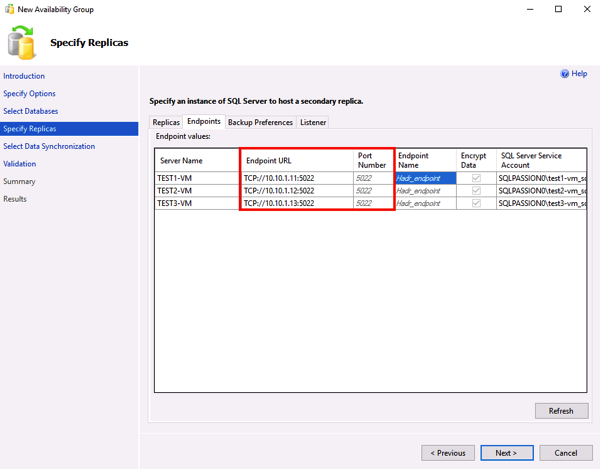600x469 pixels.
Task: Click port number 5022 for TEST1-VM
Action: pyautogui.click(x=374, y=178)
